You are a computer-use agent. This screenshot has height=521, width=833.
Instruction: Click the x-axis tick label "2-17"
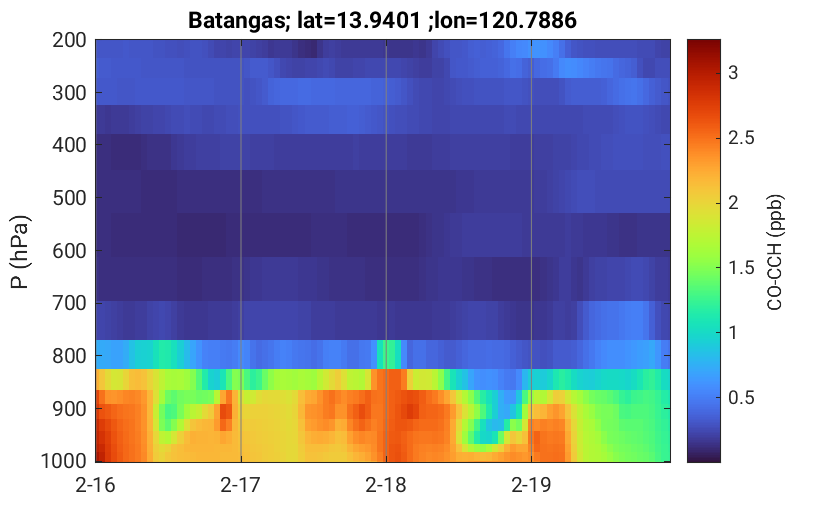click(241, 485)
